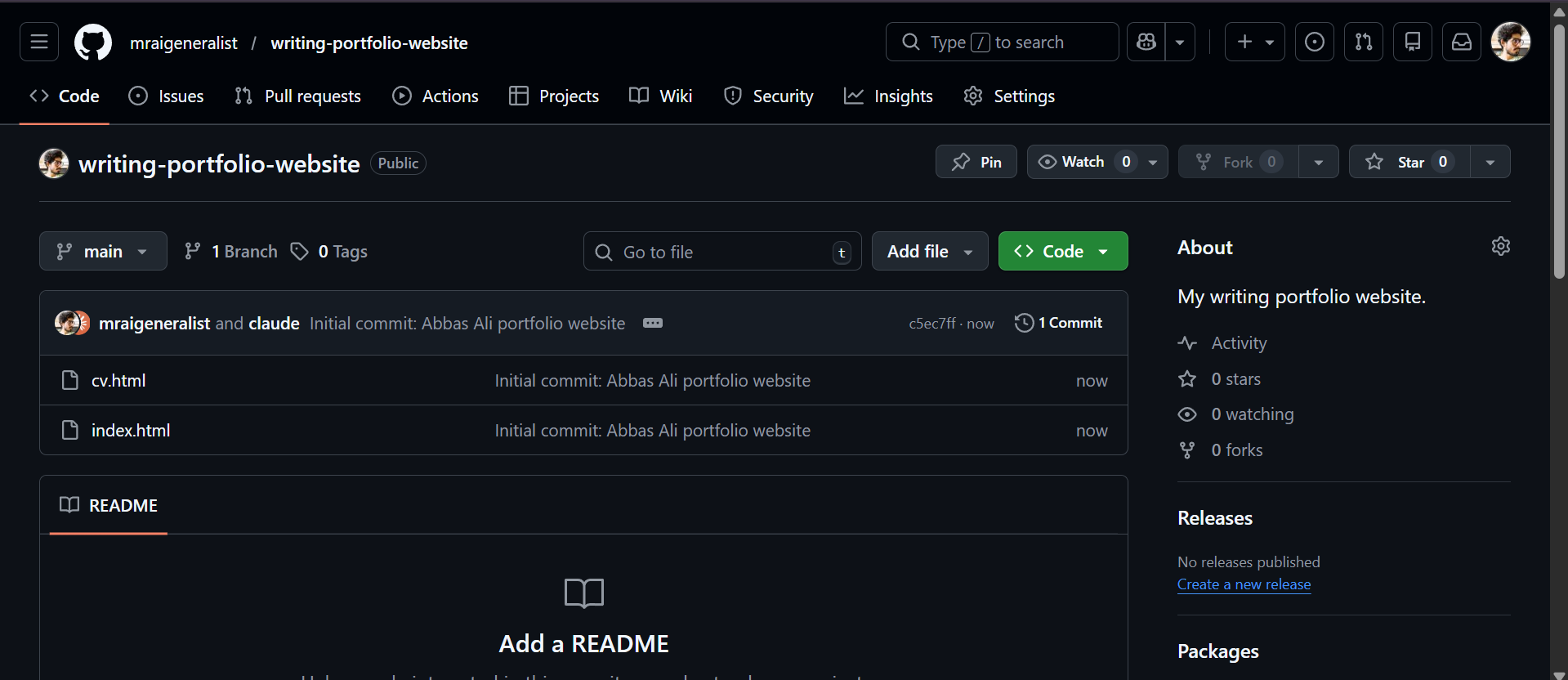Open star lists dropdown arrow
1568x680 pixels.
1490,162
